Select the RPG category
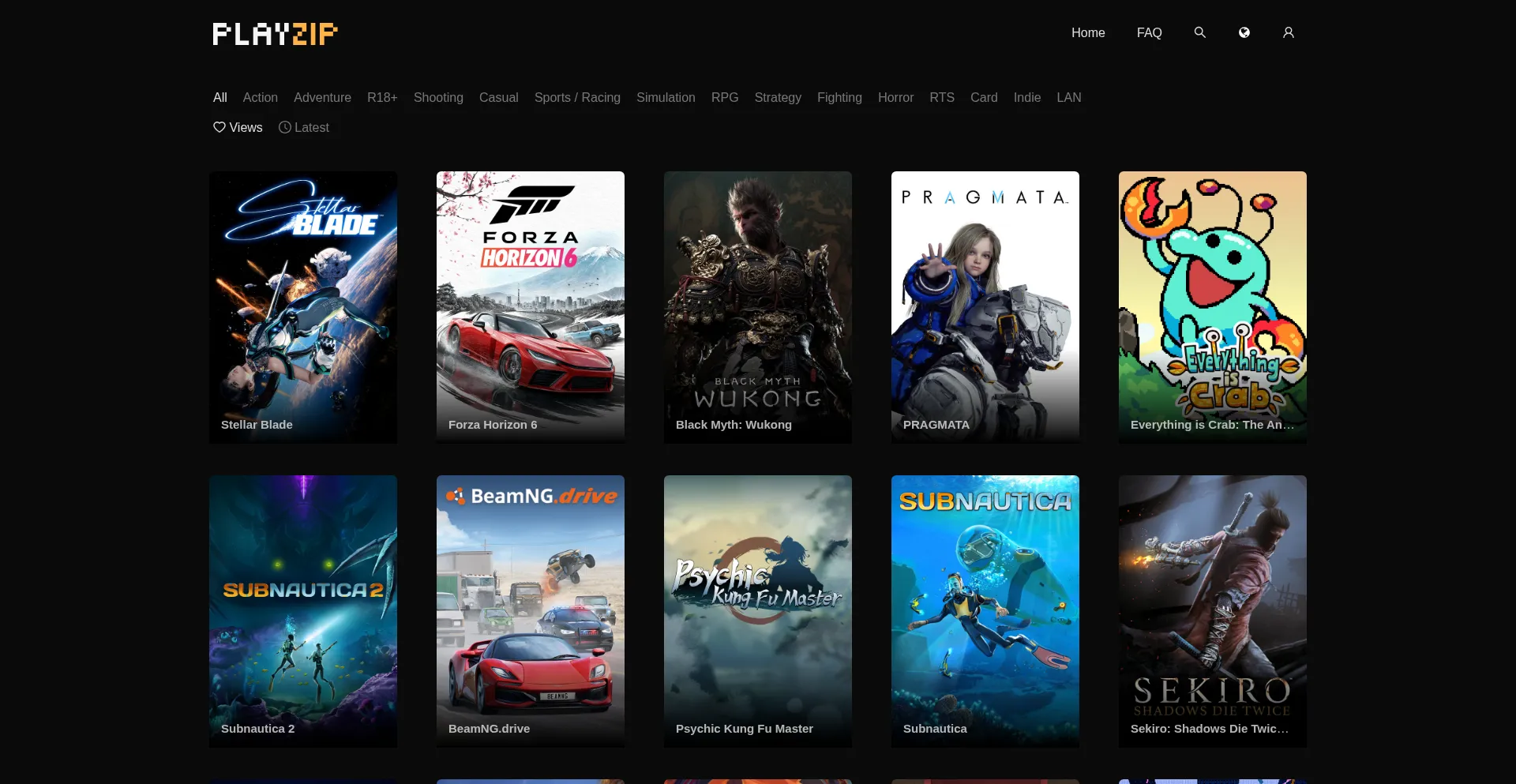 point(725,98)
